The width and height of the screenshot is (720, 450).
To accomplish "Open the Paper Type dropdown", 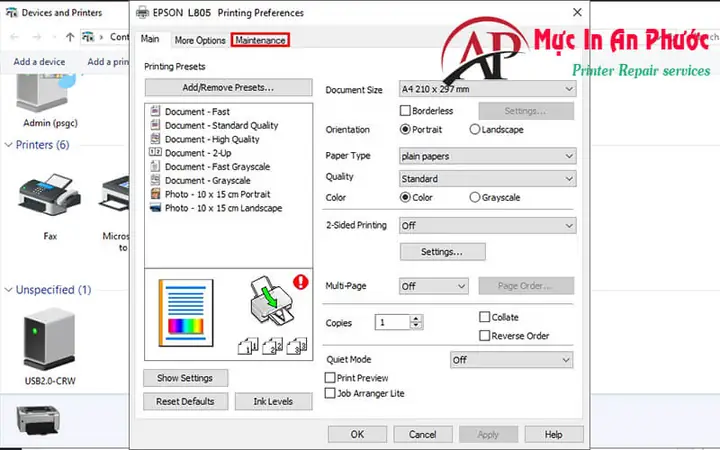I will (x=488, y=156).
